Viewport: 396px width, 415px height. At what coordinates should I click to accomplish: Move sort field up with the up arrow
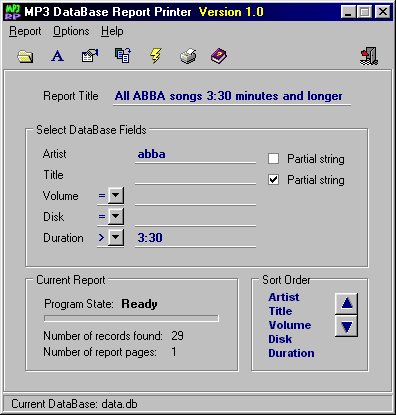[x=346, y=304]
